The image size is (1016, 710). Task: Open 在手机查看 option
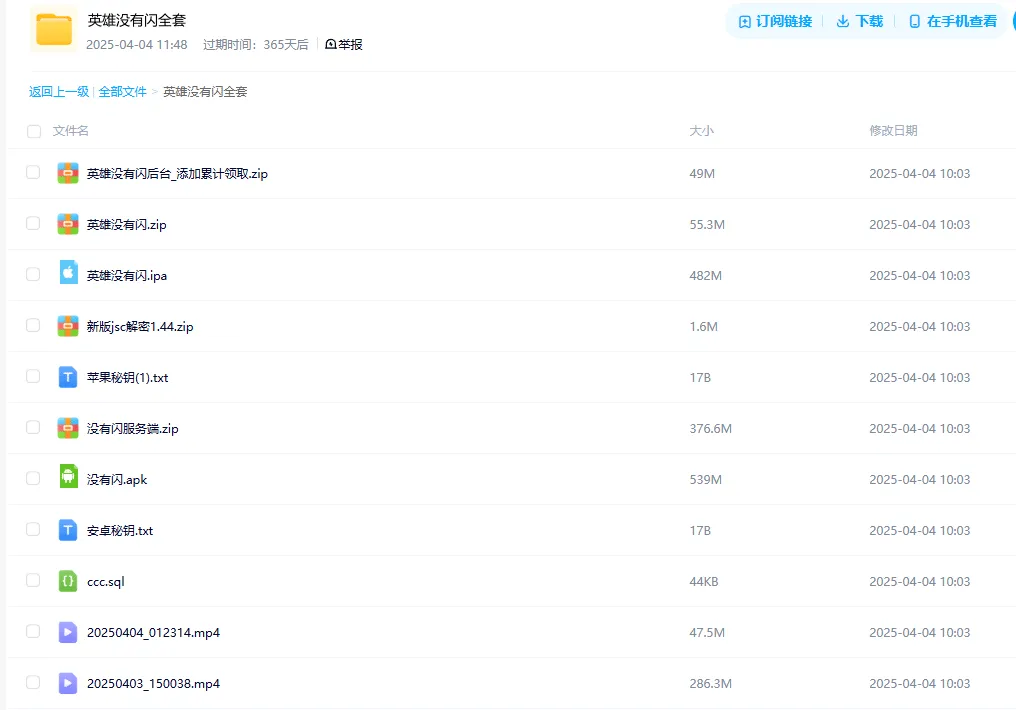point(952,21)
